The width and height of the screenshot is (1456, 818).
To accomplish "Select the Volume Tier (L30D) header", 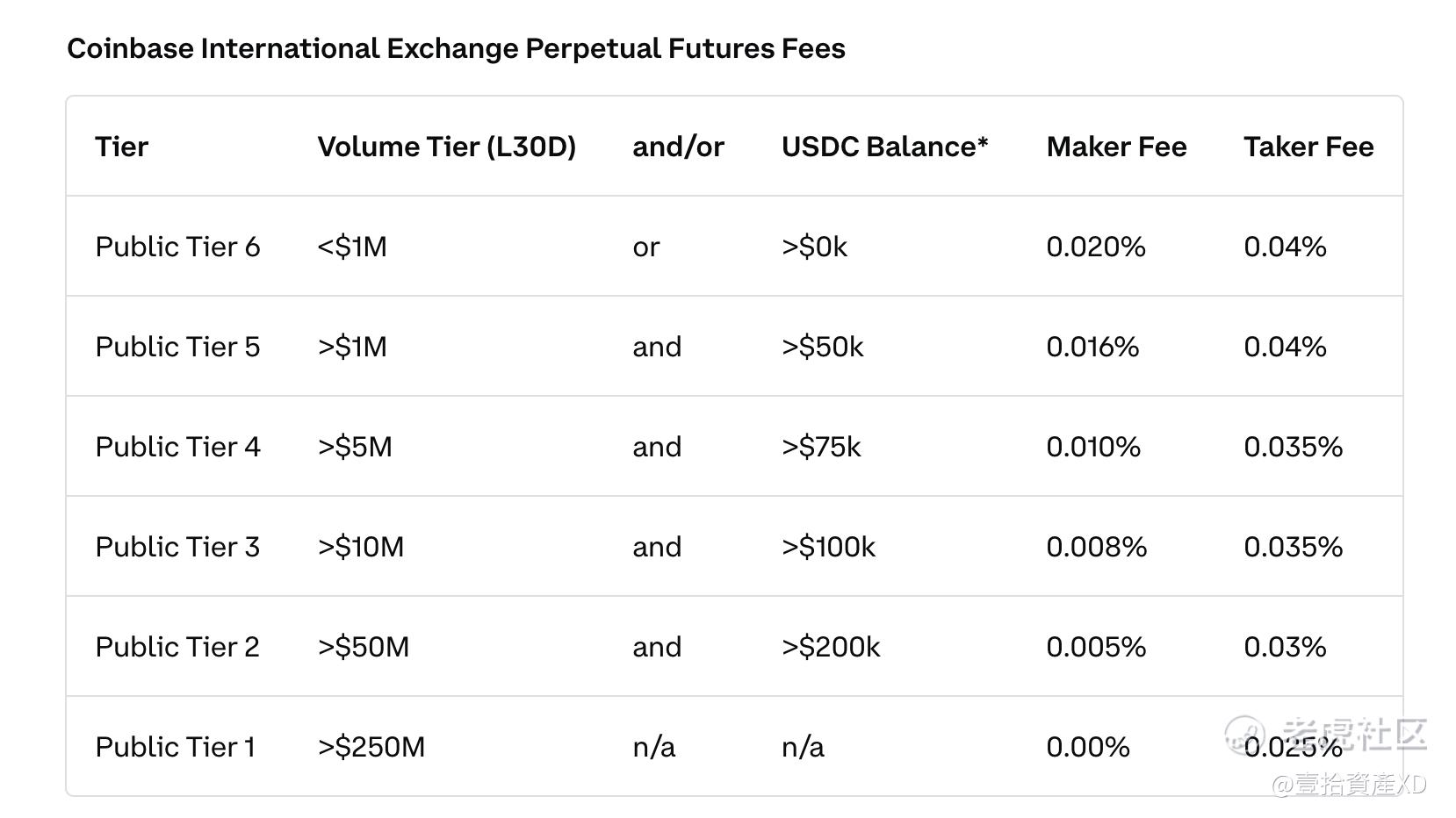I will click(x=446, y=147).
